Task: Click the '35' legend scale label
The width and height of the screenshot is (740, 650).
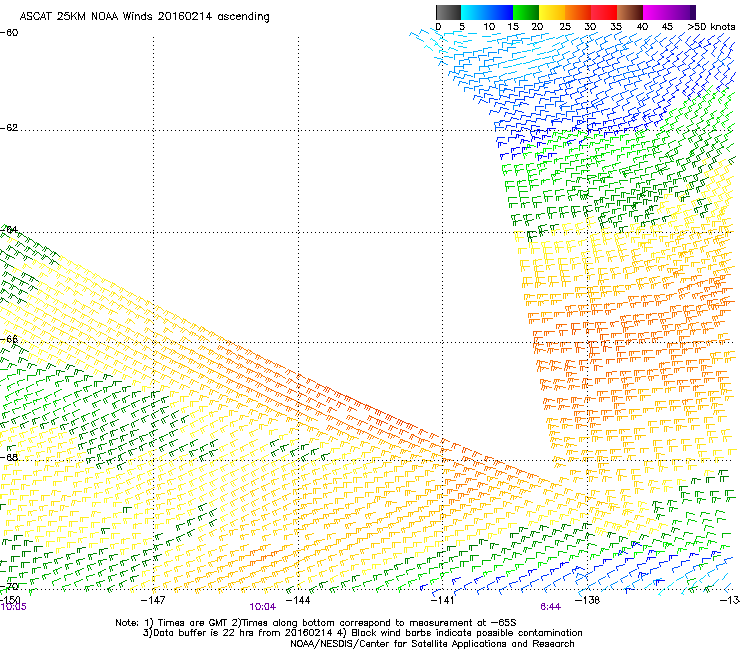Action: [616, 27]
